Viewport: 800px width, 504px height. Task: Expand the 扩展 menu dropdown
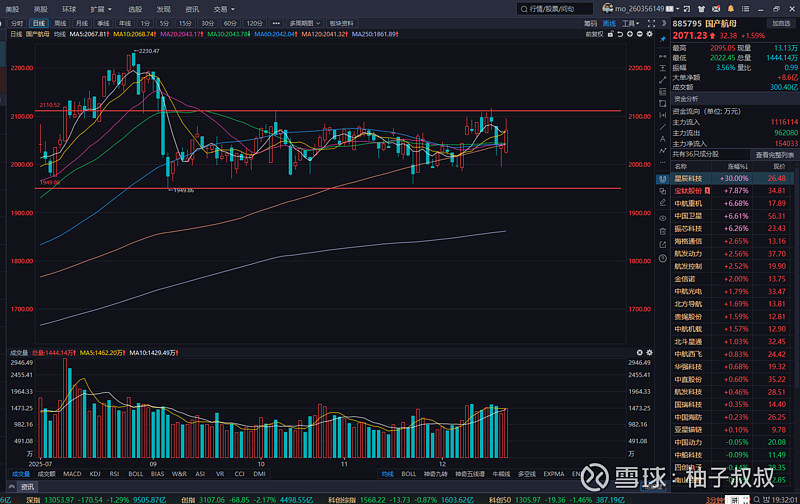pyautogui.click(x=97, y=8)
